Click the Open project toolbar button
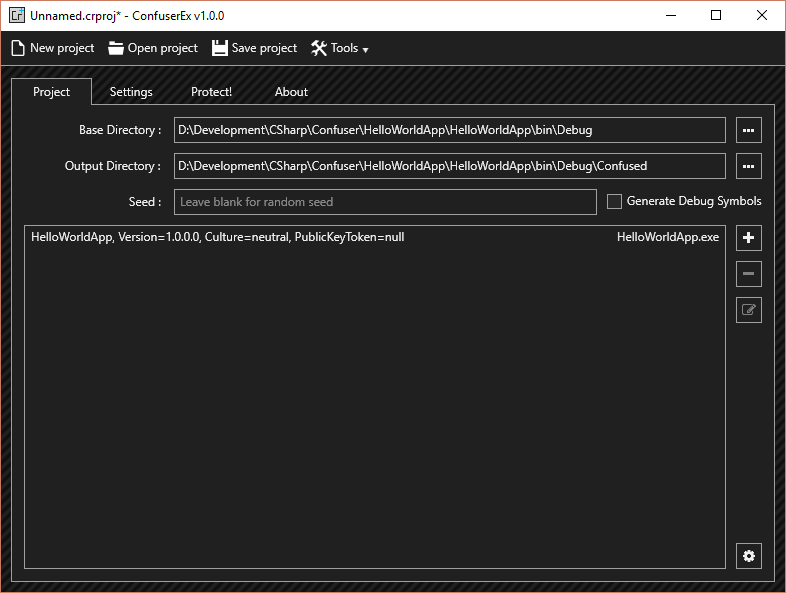The width and height of the screenshot is (786, 593). pos(153,48)
